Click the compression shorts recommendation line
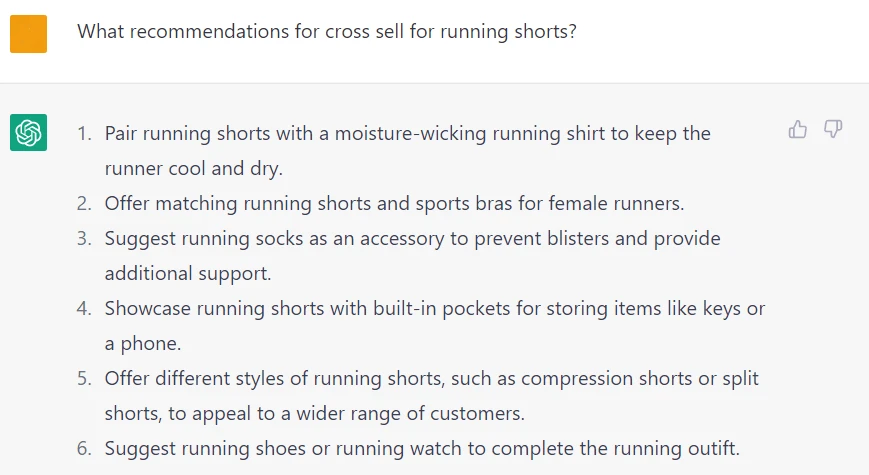The width and height of the screenshot is (869, 475). pyautogui.click(x=431, y=378)
